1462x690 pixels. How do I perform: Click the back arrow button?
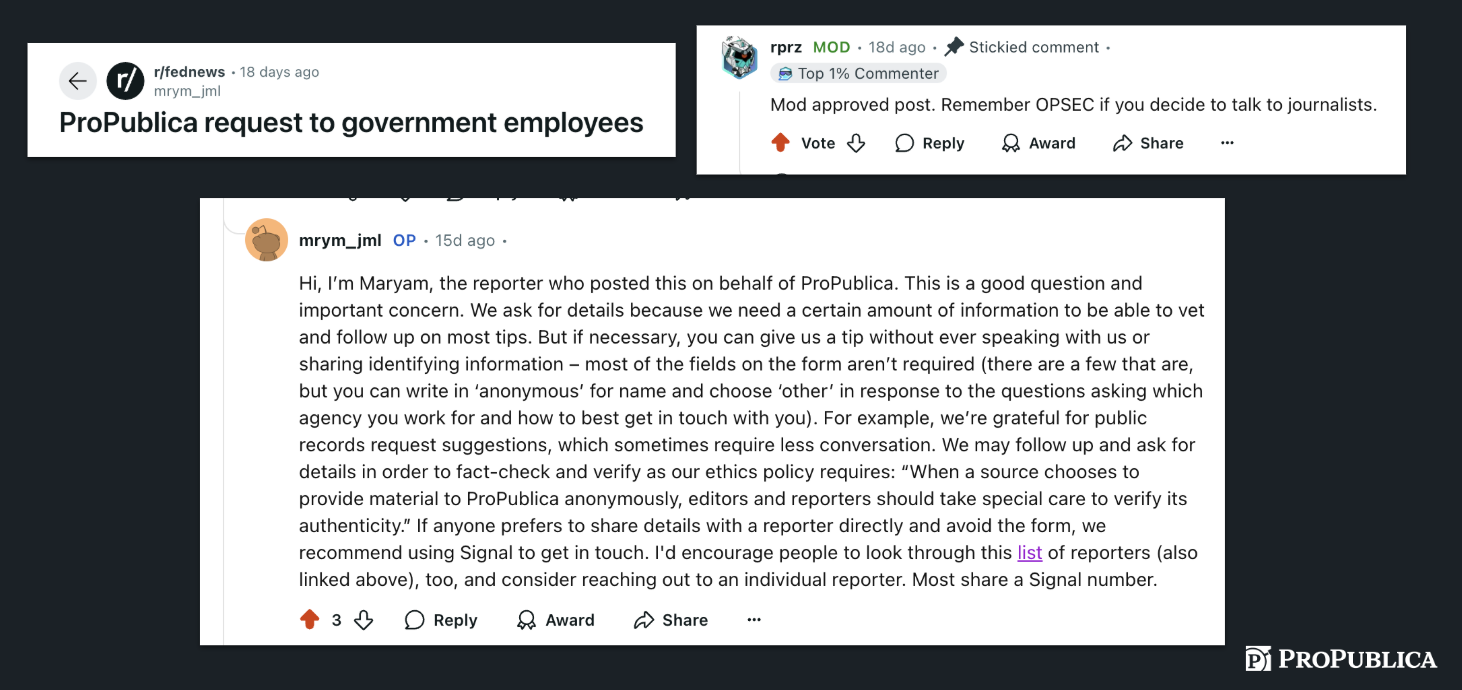click(78, 81)
